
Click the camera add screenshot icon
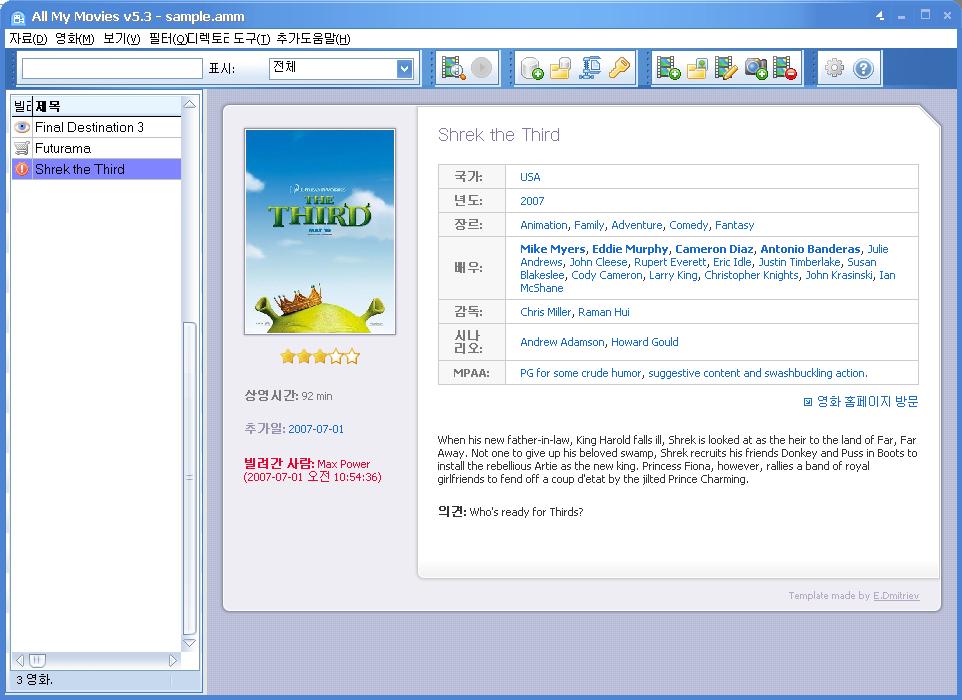click(756, 67)
